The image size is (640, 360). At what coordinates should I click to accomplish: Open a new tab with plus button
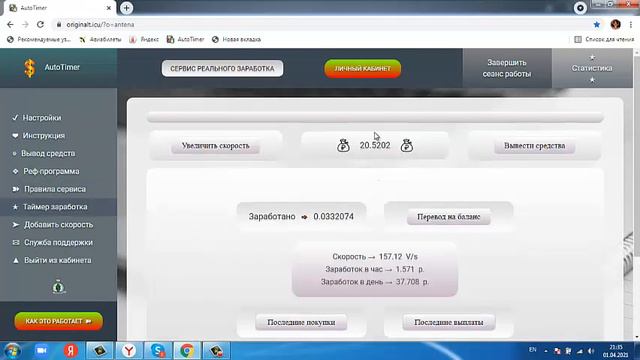click(127, 8)
